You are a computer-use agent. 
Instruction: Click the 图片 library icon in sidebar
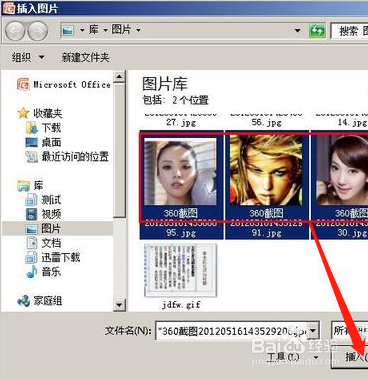pyautogui.click(x=31, y=229)
